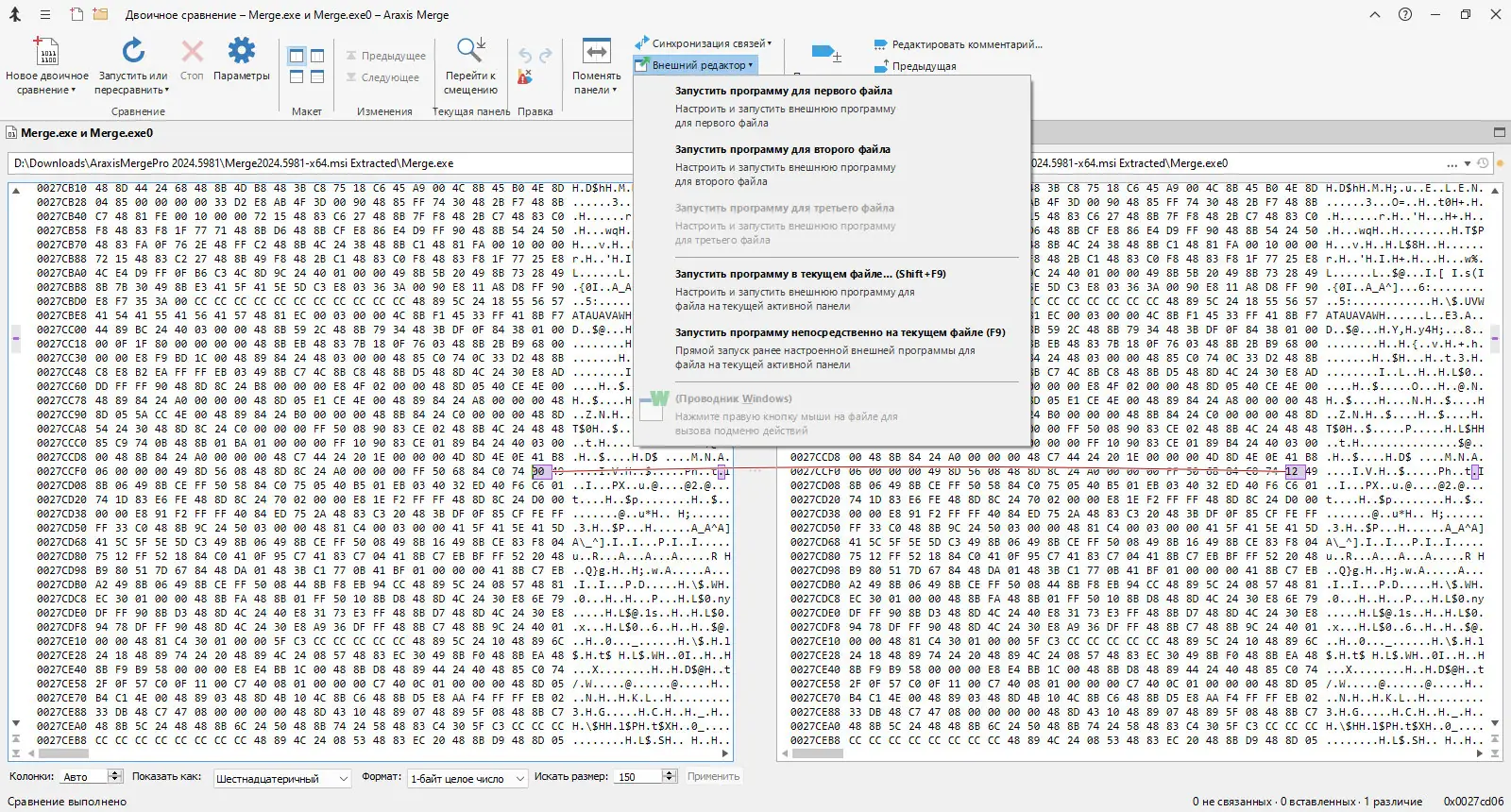Click the Проводник Windows menu entry
The height and width of the screenshot is (812, 1511).
[x=831, y=414]
